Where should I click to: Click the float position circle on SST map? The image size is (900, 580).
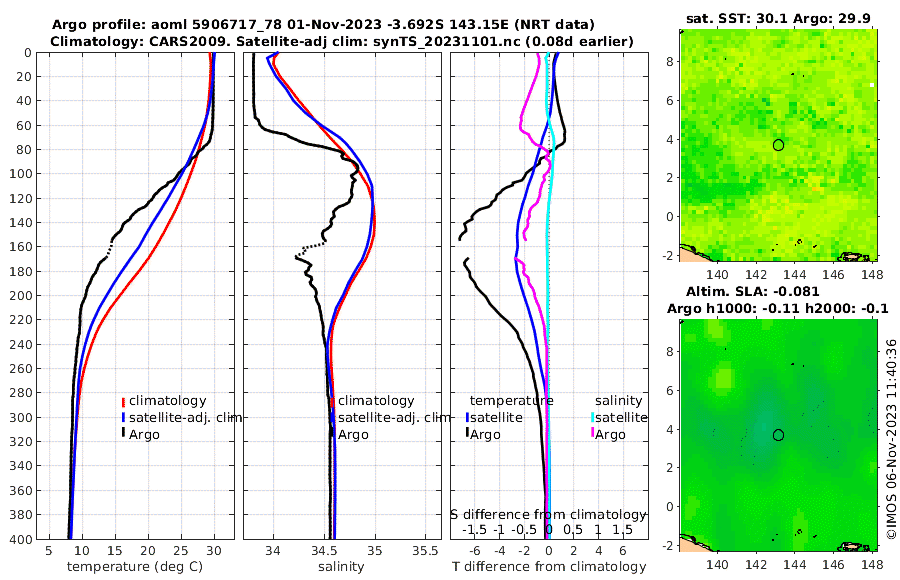click(x=778, y=145)
